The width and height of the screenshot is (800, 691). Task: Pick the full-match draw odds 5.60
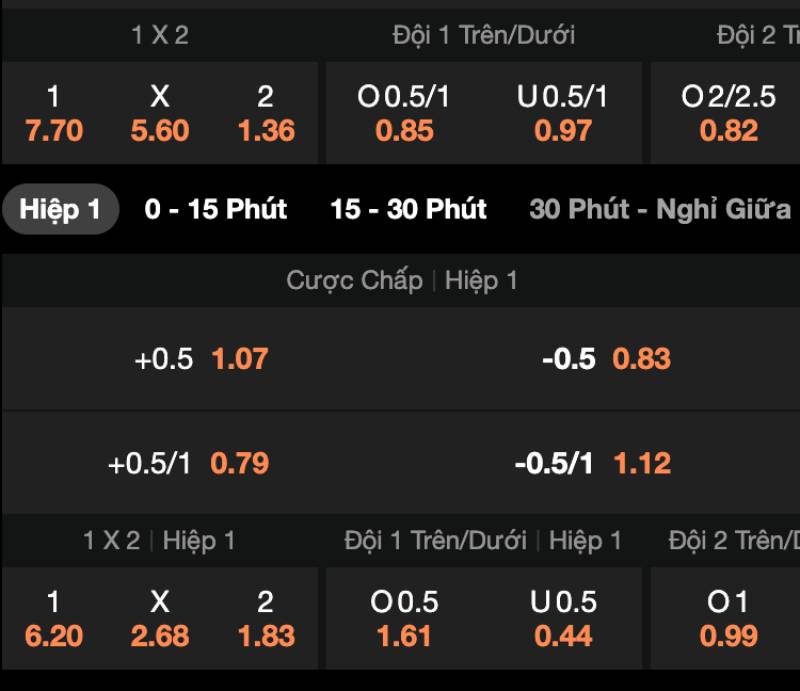coord(159,114)
